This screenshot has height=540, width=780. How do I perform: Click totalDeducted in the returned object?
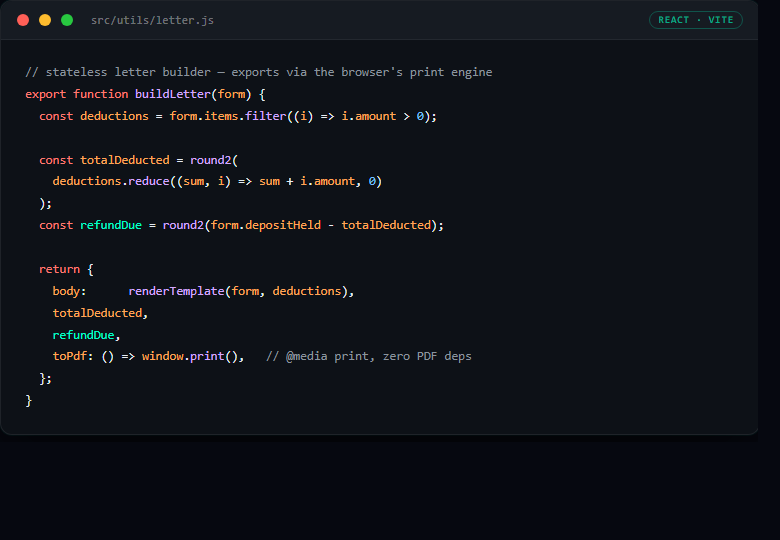click(98, 313)
